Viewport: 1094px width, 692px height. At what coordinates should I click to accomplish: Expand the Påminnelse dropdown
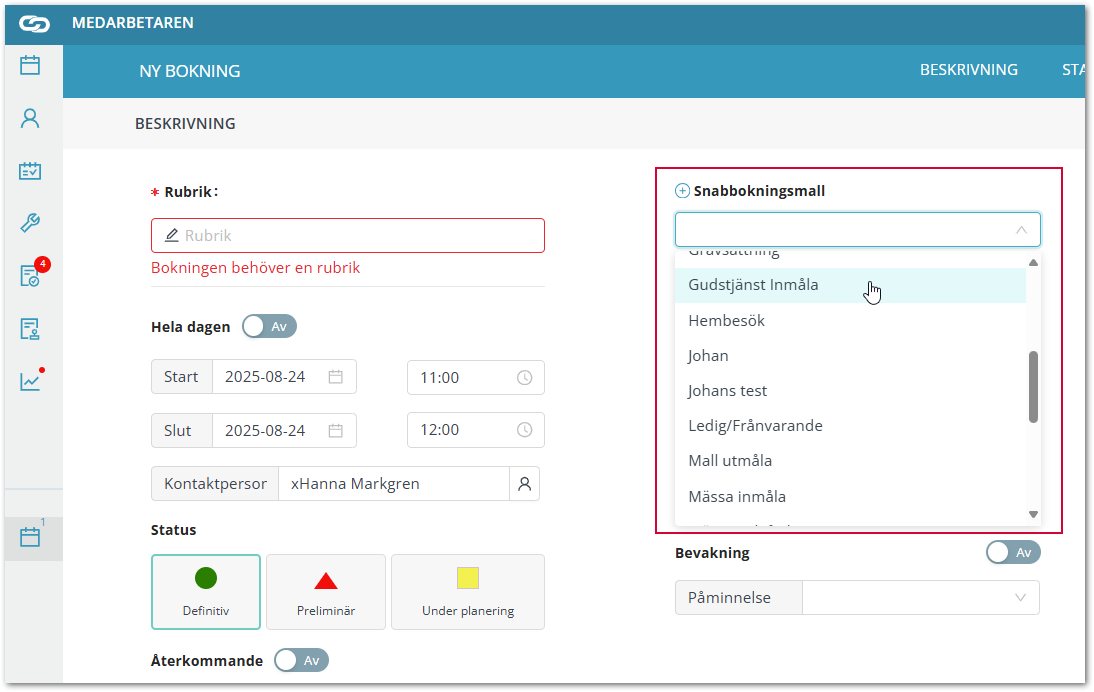tap(921, 598)
